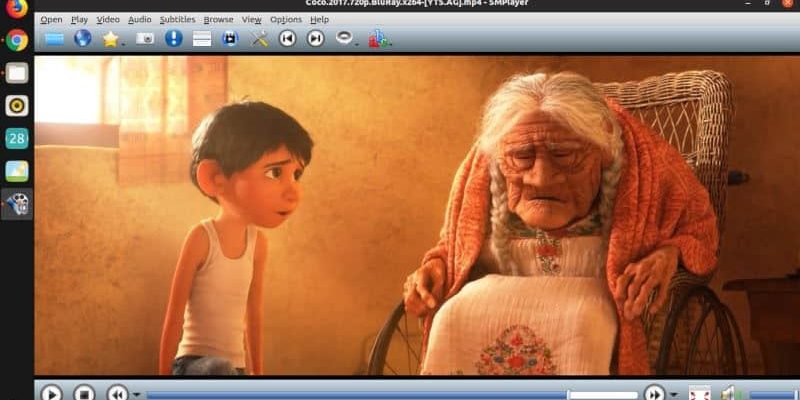Expand the ring icon dropdown arrow
Screen dimensions: 800x400
pyautogui.click(x=357, y=44)
